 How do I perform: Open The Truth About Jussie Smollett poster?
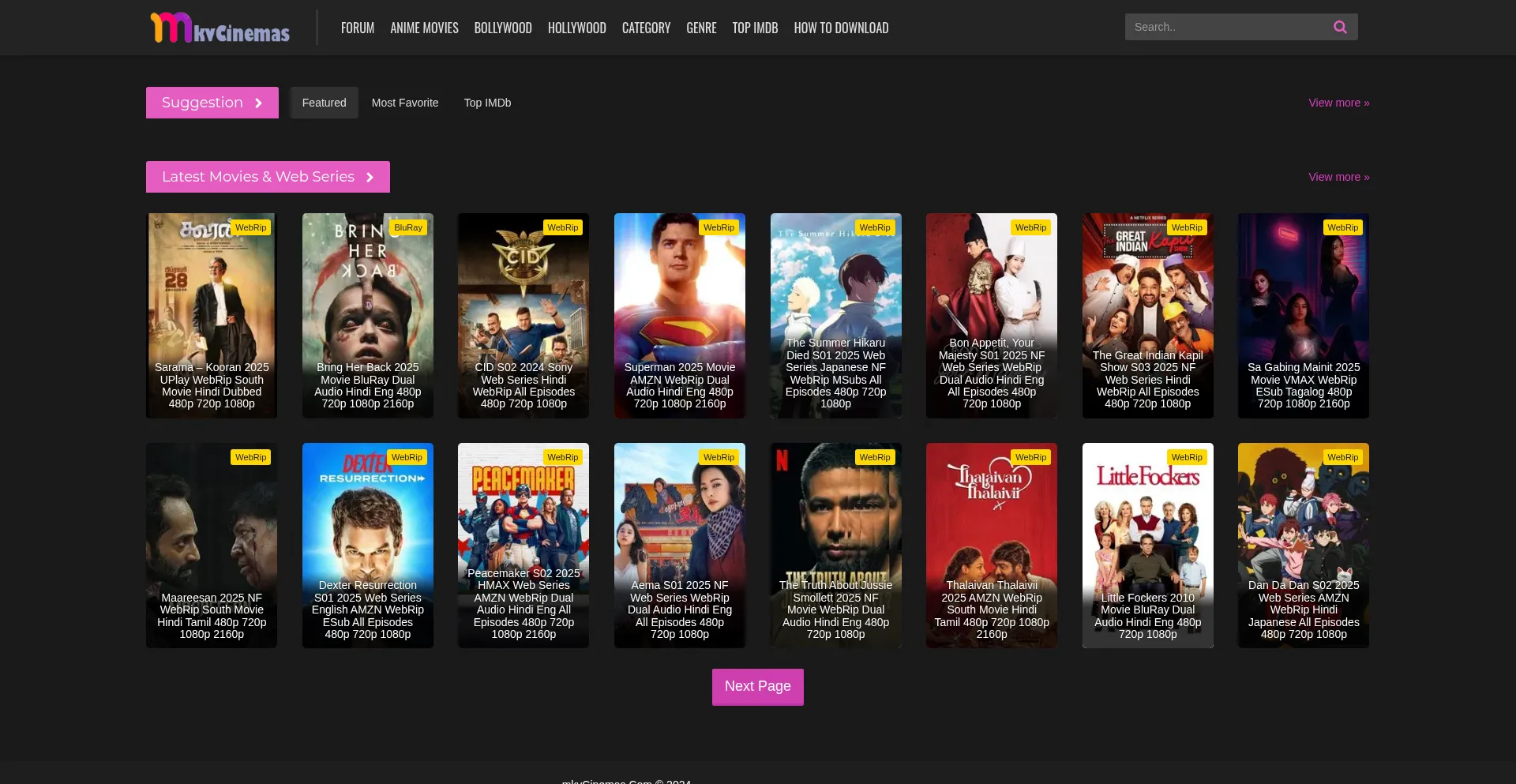(x=836, y=546)
